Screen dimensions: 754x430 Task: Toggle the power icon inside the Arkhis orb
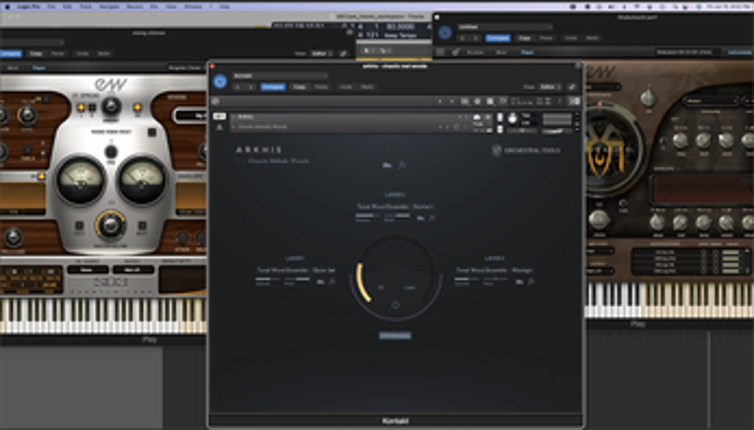tap(395, 305)
